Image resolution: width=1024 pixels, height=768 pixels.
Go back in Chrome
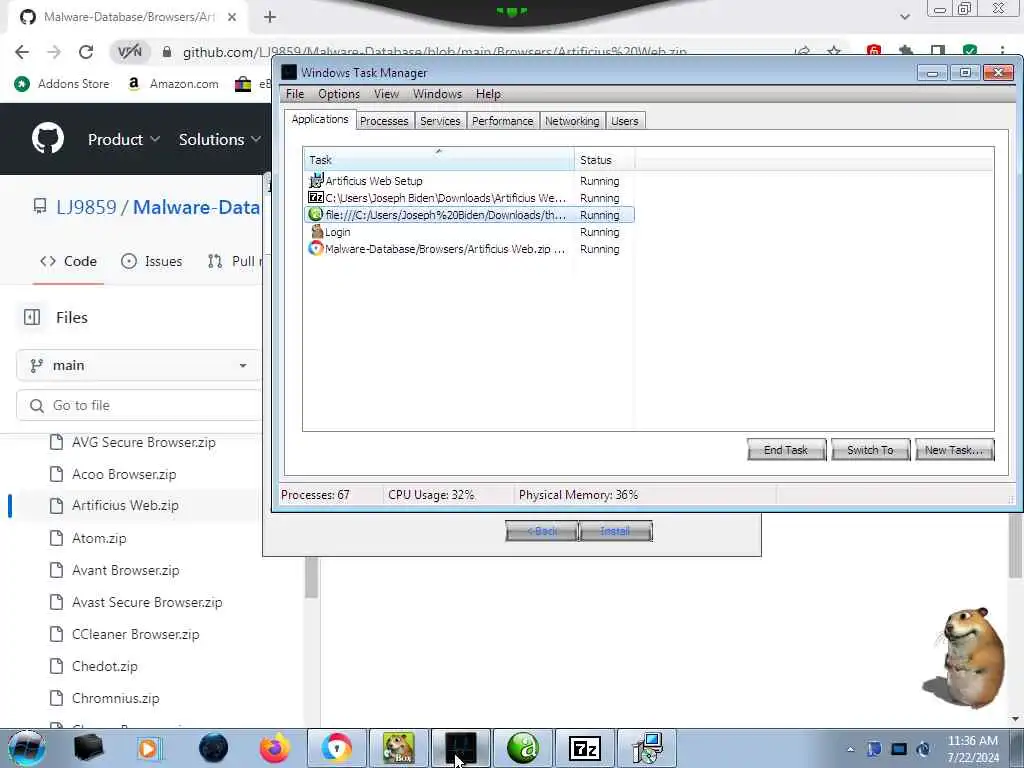tap(22, 52)
